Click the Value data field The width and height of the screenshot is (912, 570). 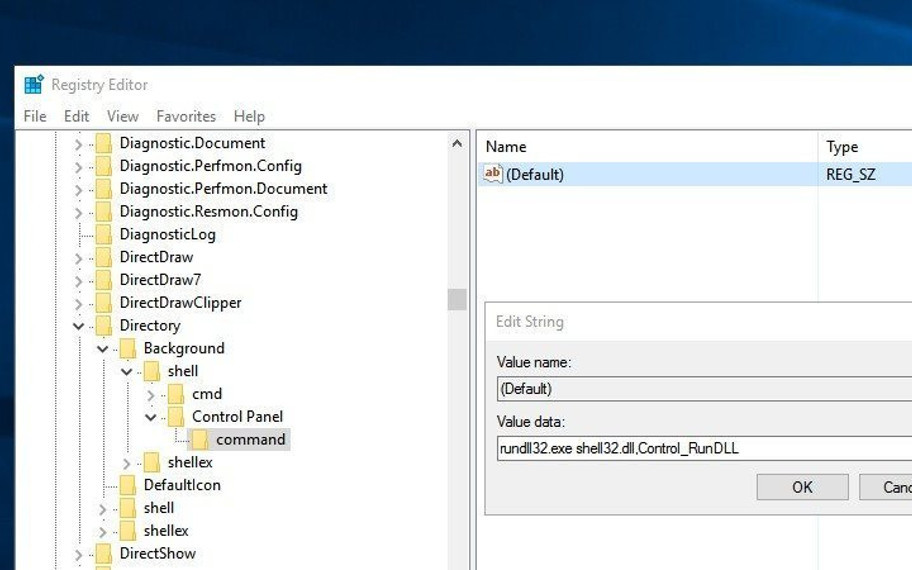click(704, 448)
